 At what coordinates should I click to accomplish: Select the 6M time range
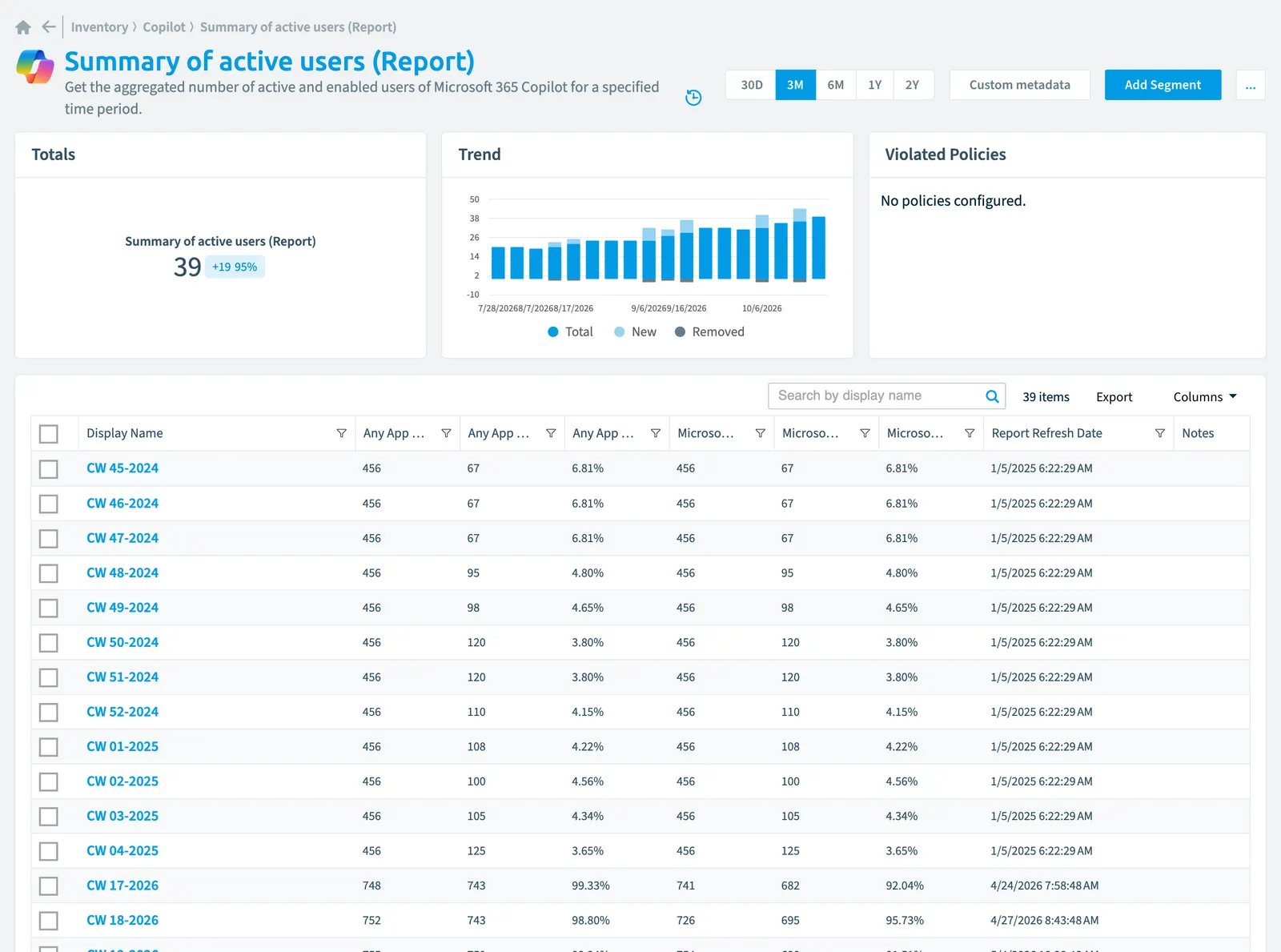(x=836, y=85)
